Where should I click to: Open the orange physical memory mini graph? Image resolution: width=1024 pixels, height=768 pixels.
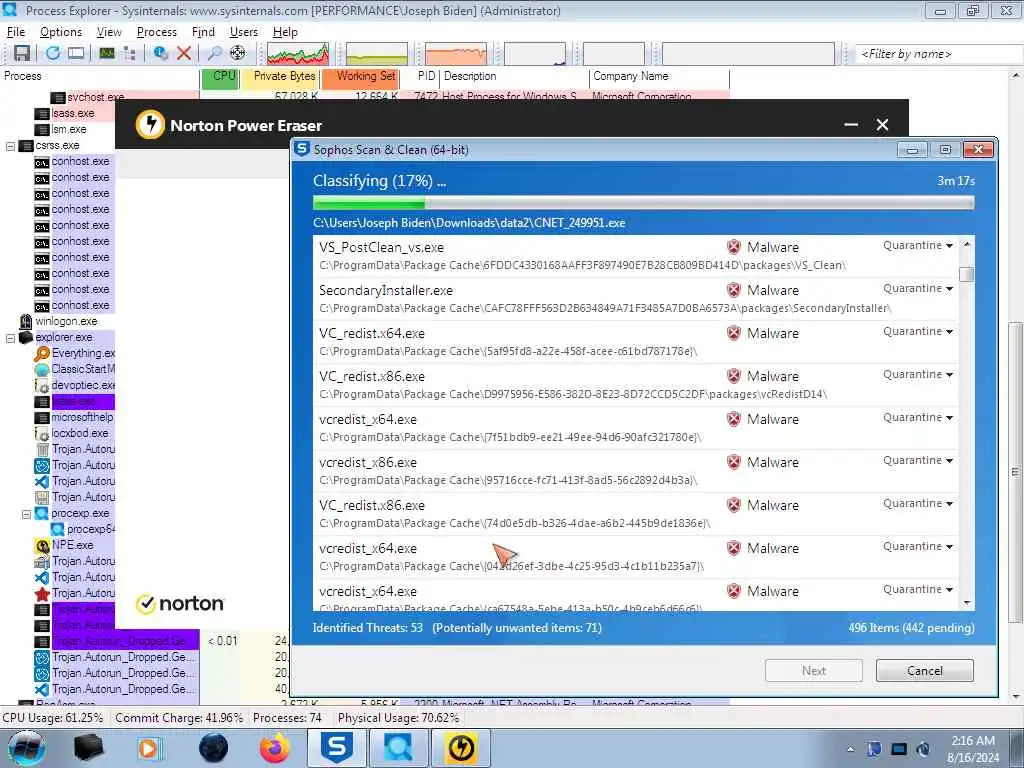click(456, 54)
